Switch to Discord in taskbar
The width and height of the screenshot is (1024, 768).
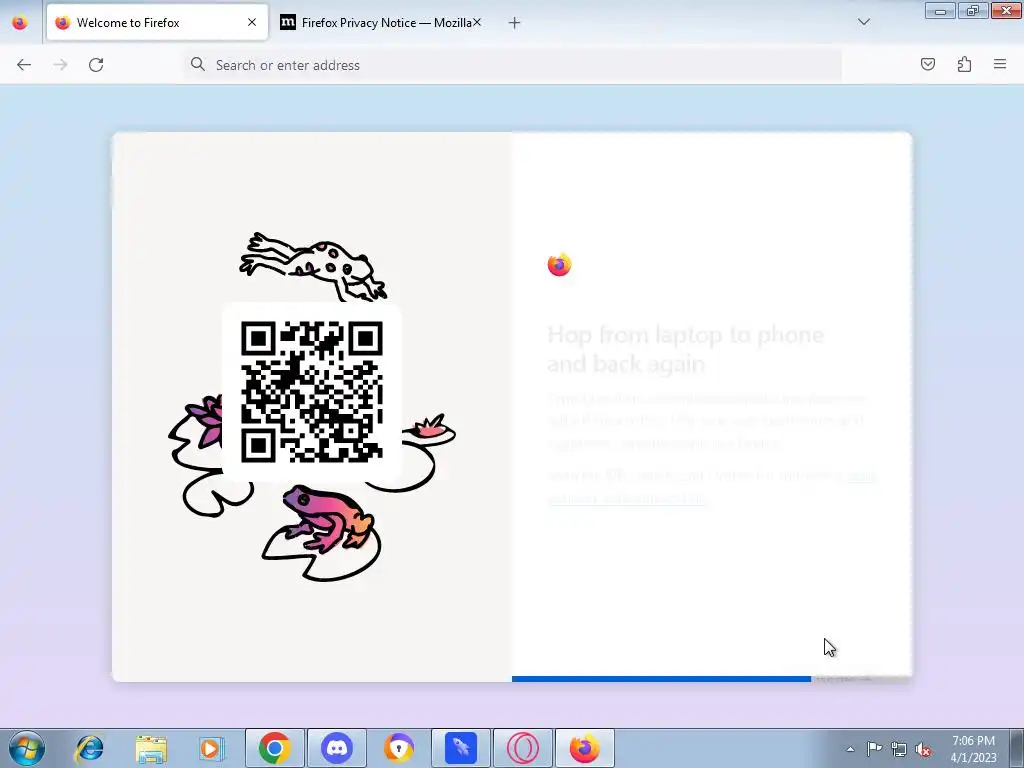[x=337, y=748]
